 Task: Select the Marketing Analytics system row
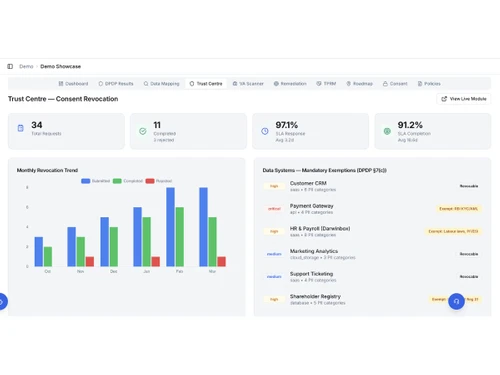click(372, 254)
